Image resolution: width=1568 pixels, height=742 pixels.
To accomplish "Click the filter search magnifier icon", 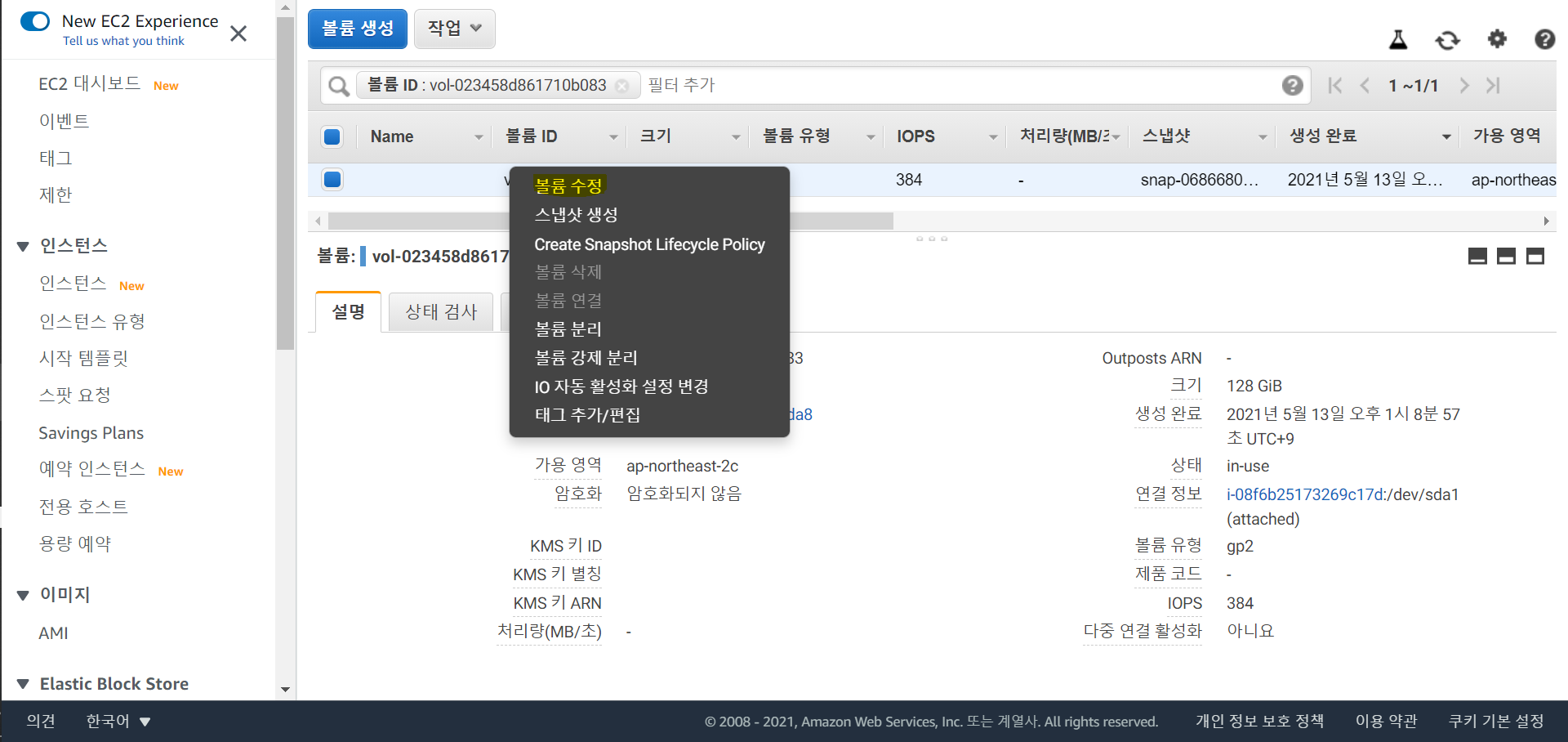I will (x=338, y=86).
